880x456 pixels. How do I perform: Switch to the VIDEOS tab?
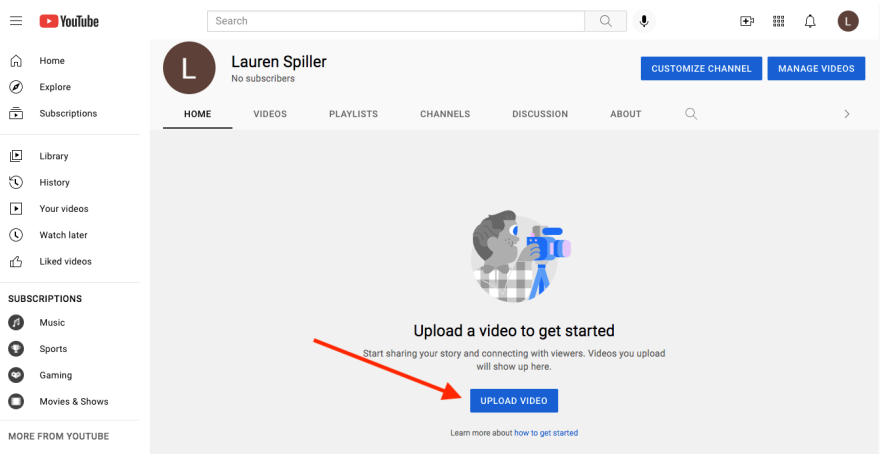(x=270, y=114)
